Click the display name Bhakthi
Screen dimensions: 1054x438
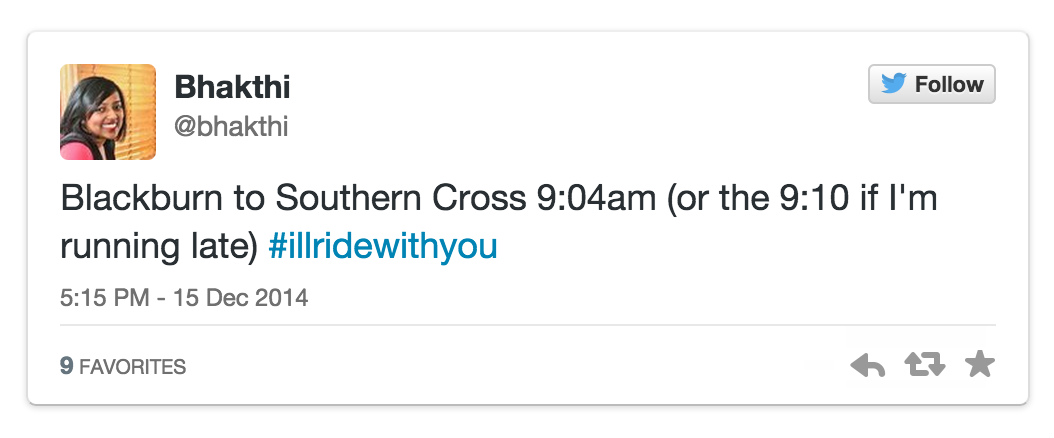click(x=232, y=88)
